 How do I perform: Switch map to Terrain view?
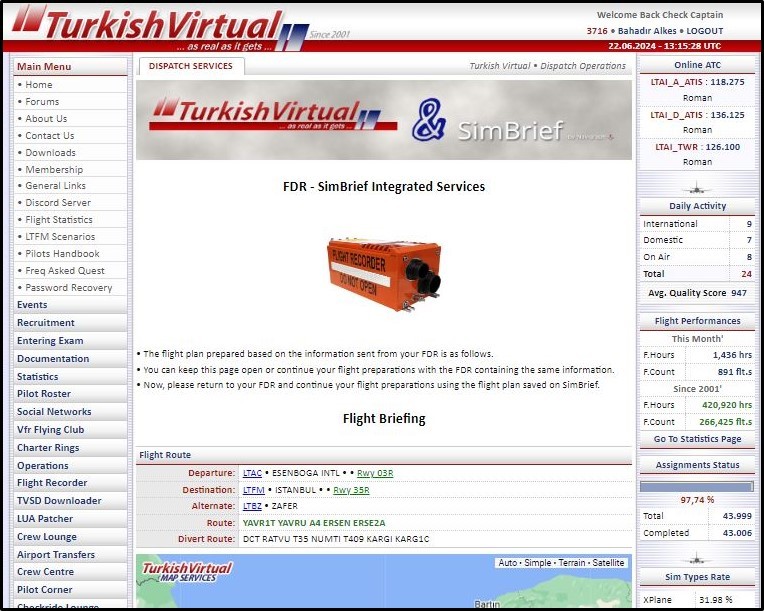572,563
